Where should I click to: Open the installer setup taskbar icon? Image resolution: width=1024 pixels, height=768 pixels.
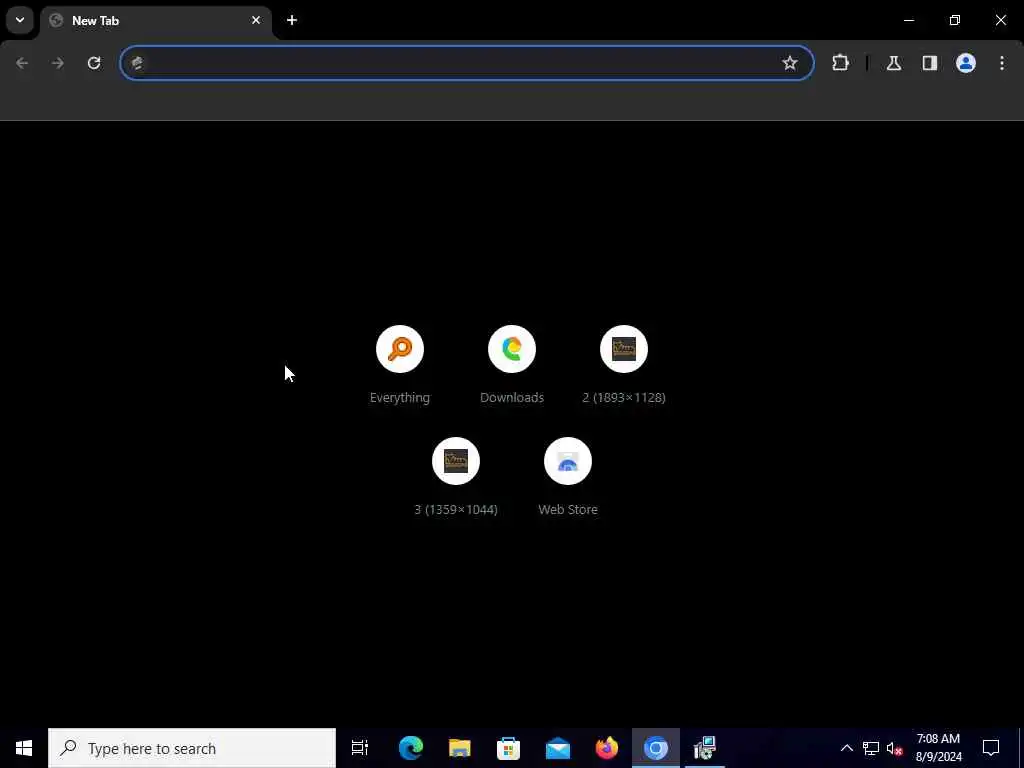[705, 748]
